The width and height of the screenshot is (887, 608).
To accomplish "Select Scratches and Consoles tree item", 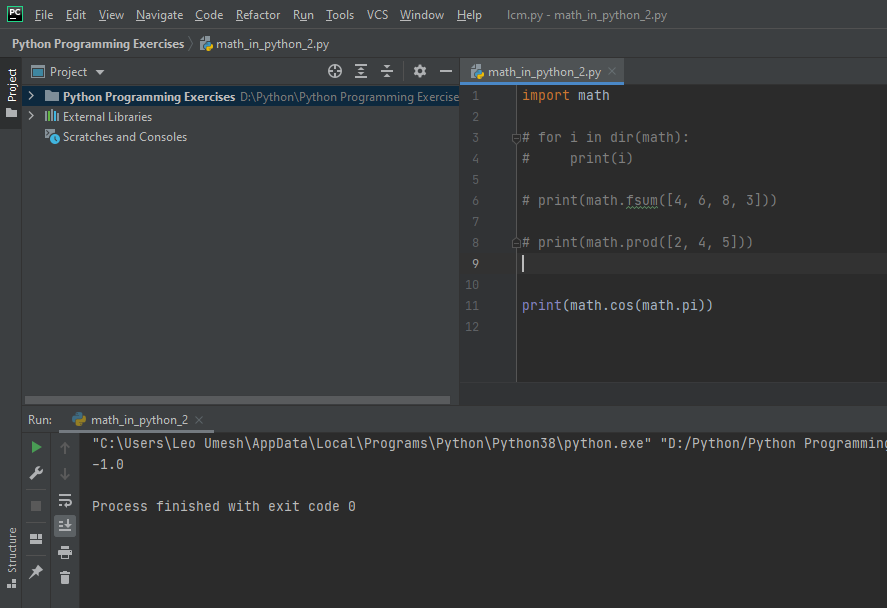I will [x=124, y=137].
